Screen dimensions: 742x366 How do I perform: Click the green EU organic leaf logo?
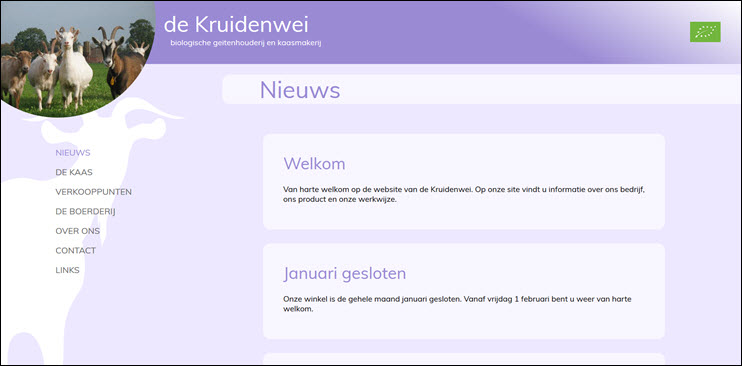[x=705, y=32]
